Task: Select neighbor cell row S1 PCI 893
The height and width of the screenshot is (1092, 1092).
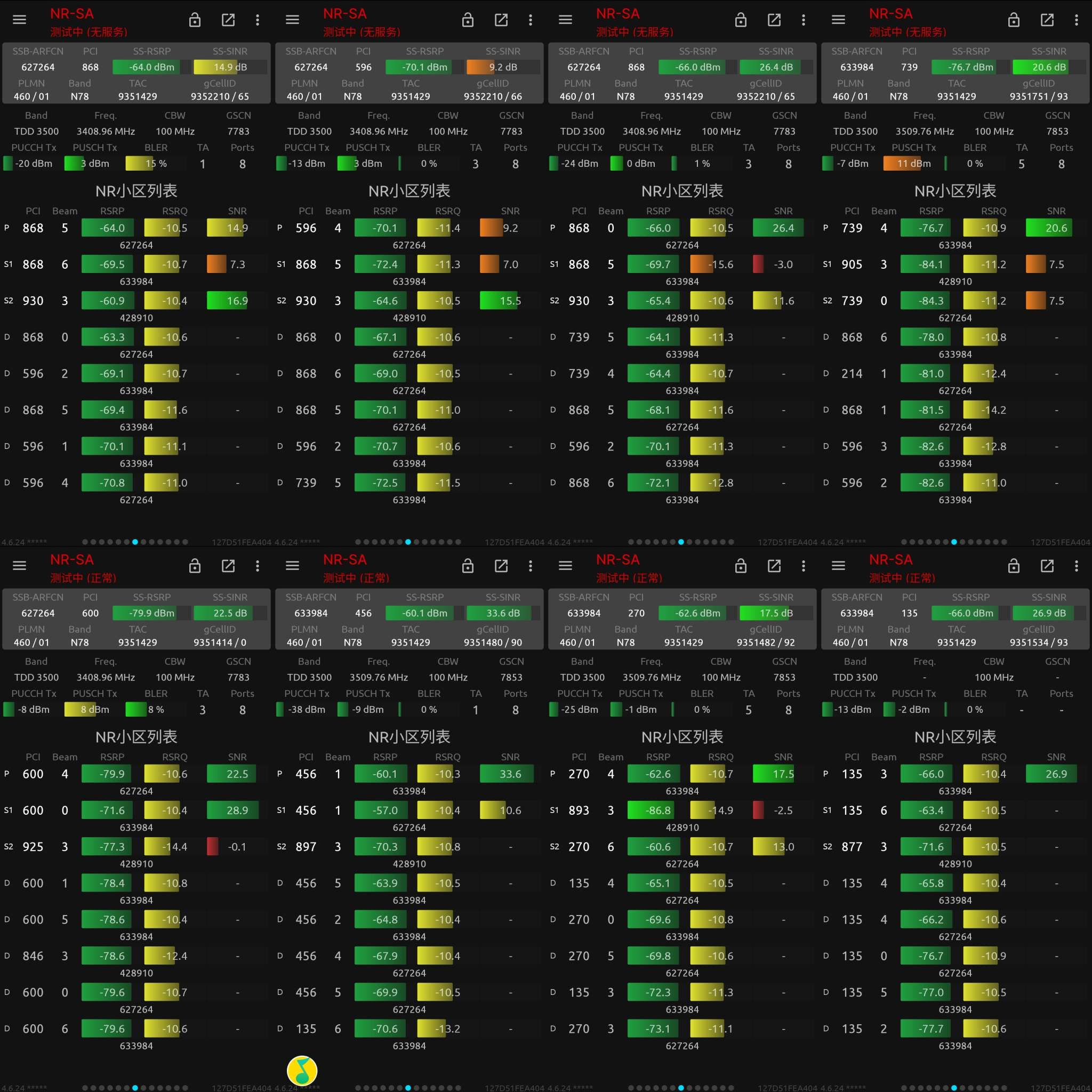Action: pos(682,817)
